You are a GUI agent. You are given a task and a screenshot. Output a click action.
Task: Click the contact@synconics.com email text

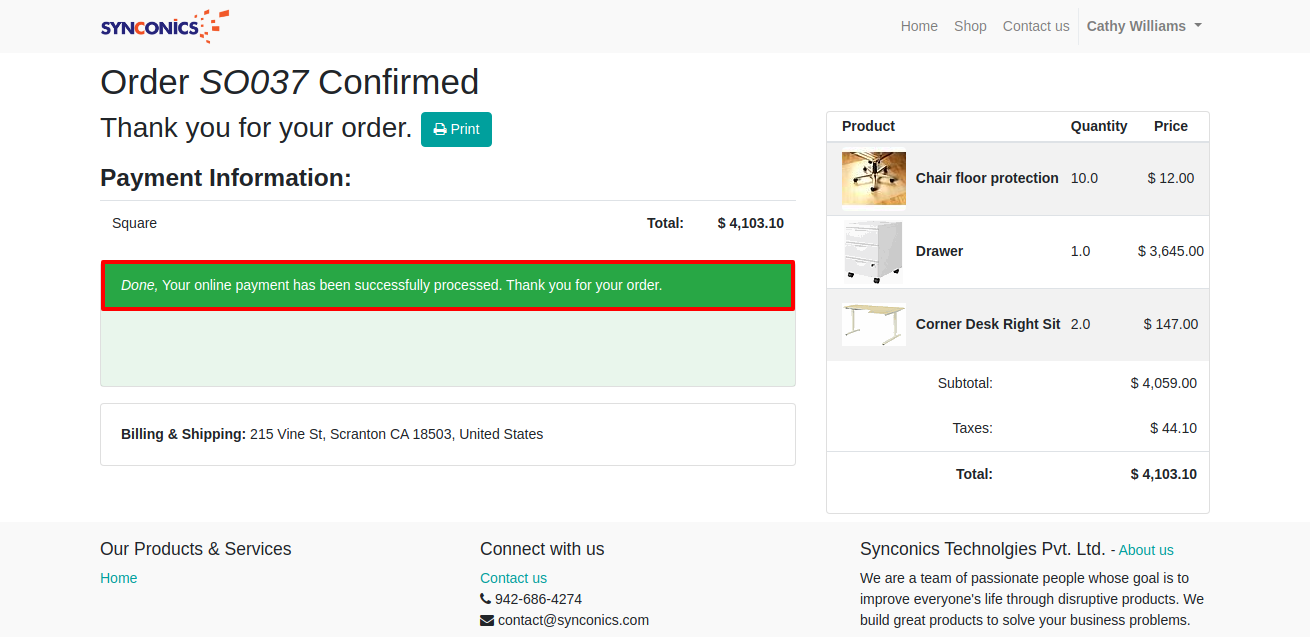pos(573,620)
